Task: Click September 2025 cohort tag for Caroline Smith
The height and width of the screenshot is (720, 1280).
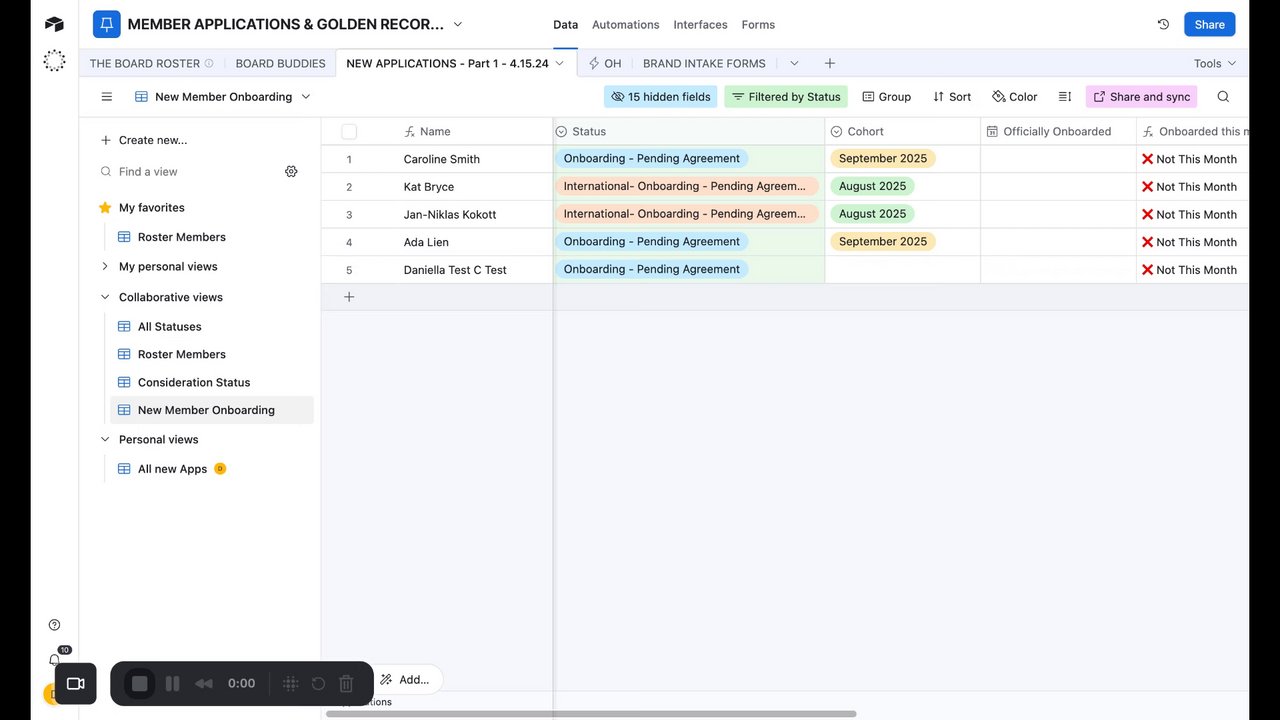Action: (883, 159)
